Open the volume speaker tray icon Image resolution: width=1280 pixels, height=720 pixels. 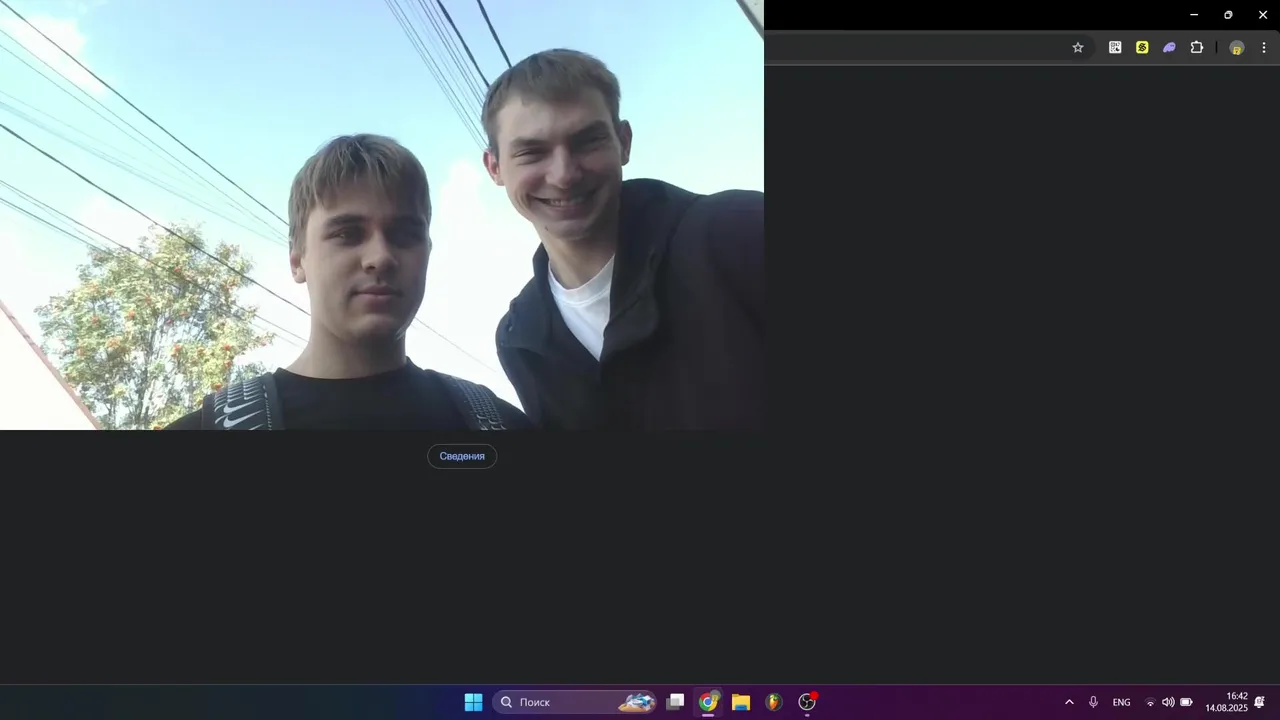pyautogui.click(x=1168, y=702)
